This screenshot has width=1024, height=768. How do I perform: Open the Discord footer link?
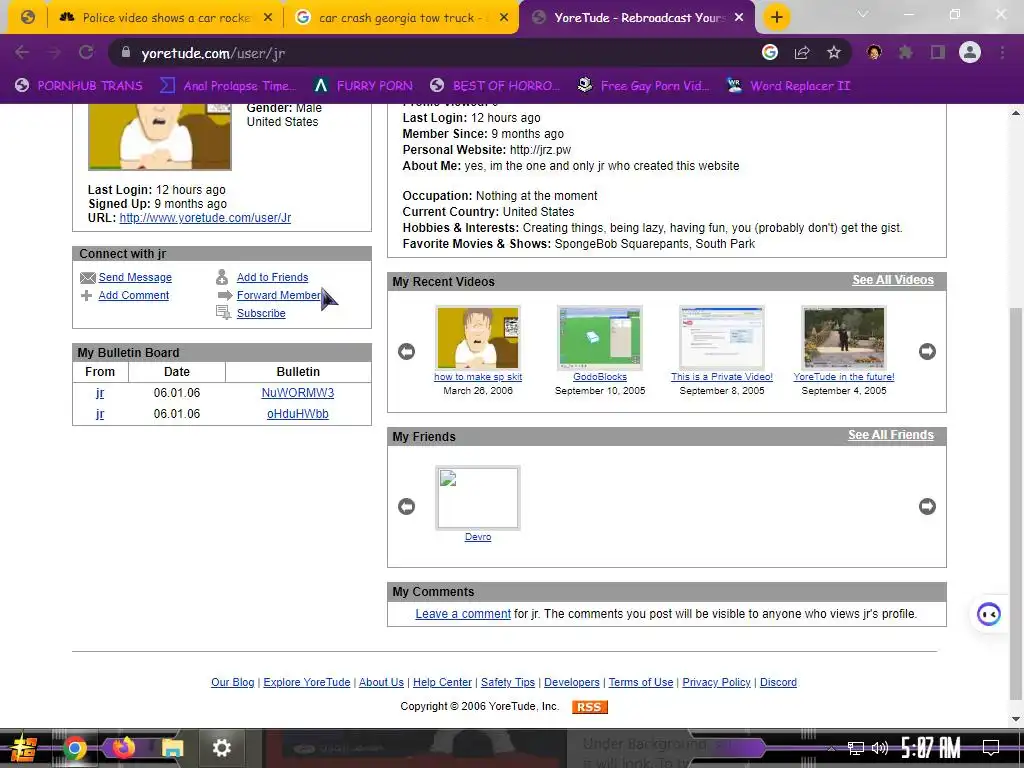coord(778,682)
